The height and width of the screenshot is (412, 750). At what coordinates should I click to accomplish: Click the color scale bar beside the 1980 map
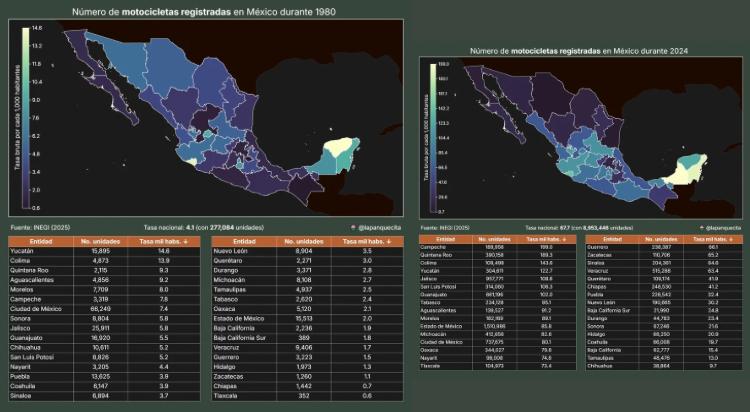point(25,110)
